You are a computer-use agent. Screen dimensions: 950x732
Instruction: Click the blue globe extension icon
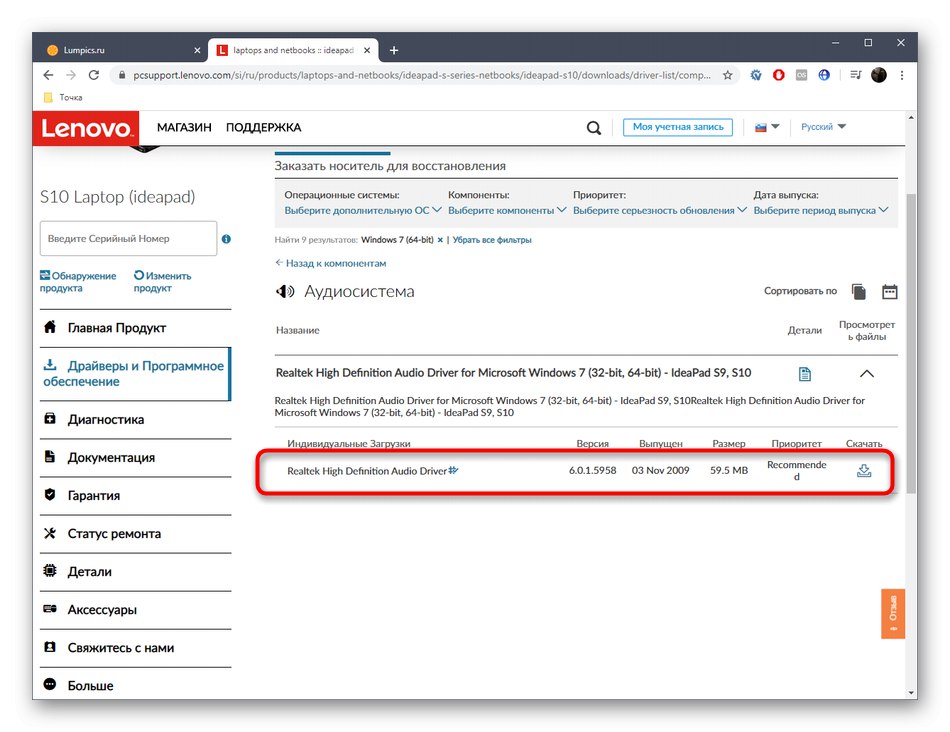pyautogui.click(x=824, y=75)
